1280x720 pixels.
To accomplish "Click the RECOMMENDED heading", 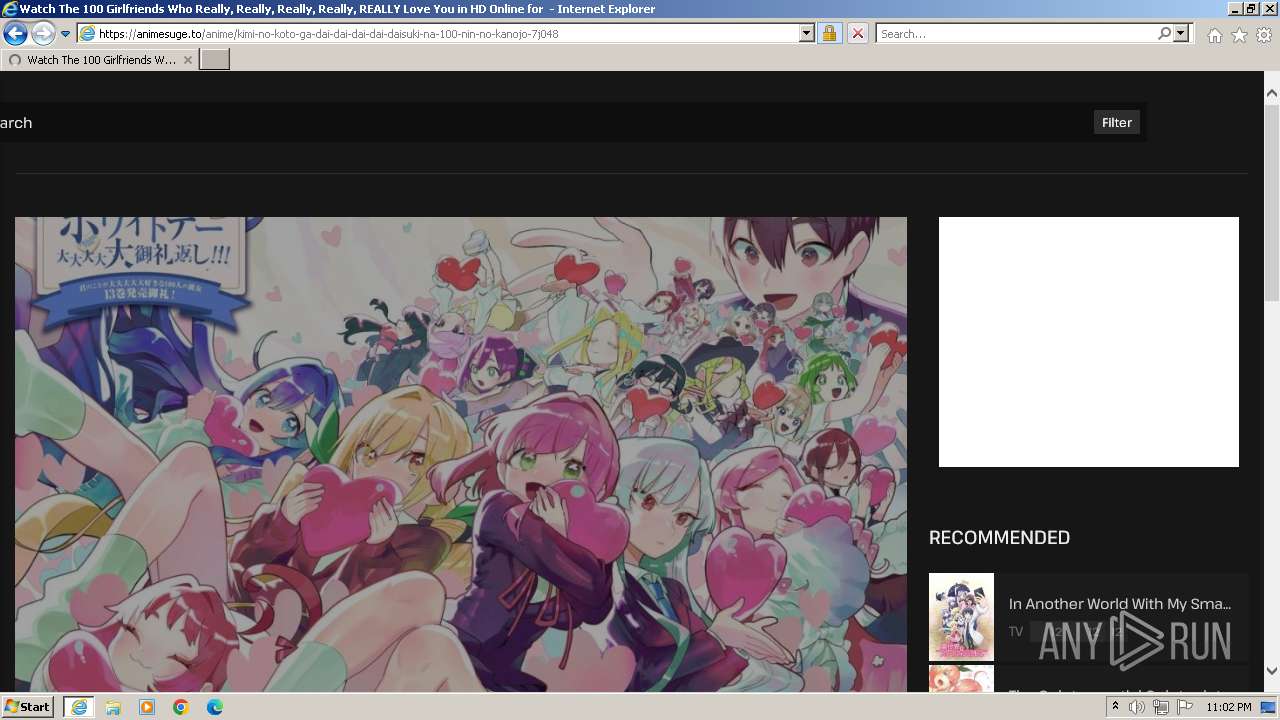I will click(x=999, y=537).
